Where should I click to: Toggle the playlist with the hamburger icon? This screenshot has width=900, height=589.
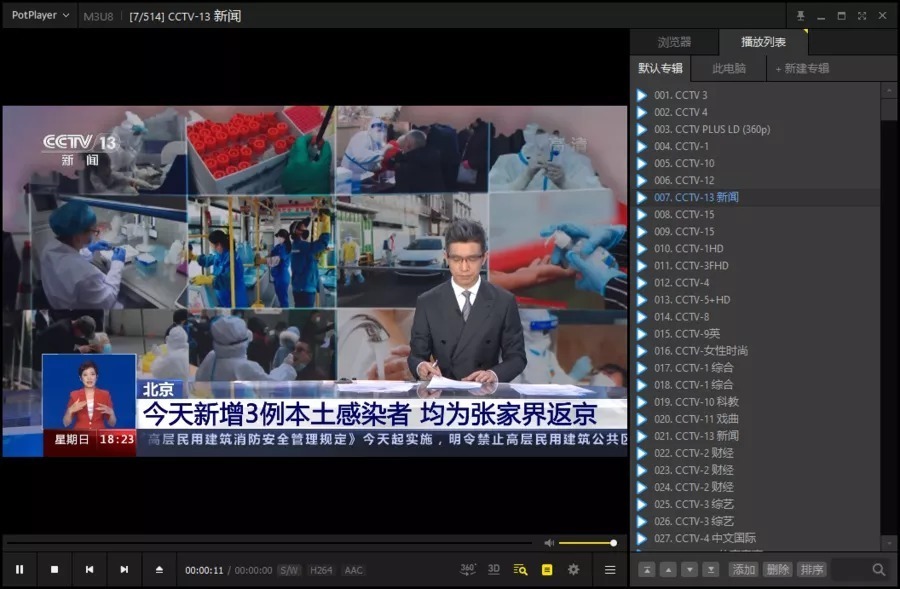[610, 569]
